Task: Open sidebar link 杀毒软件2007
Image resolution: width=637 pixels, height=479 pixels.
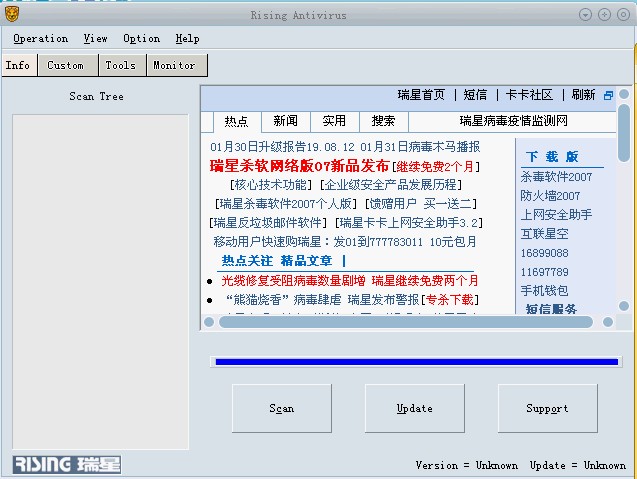Action: (556, 177)
